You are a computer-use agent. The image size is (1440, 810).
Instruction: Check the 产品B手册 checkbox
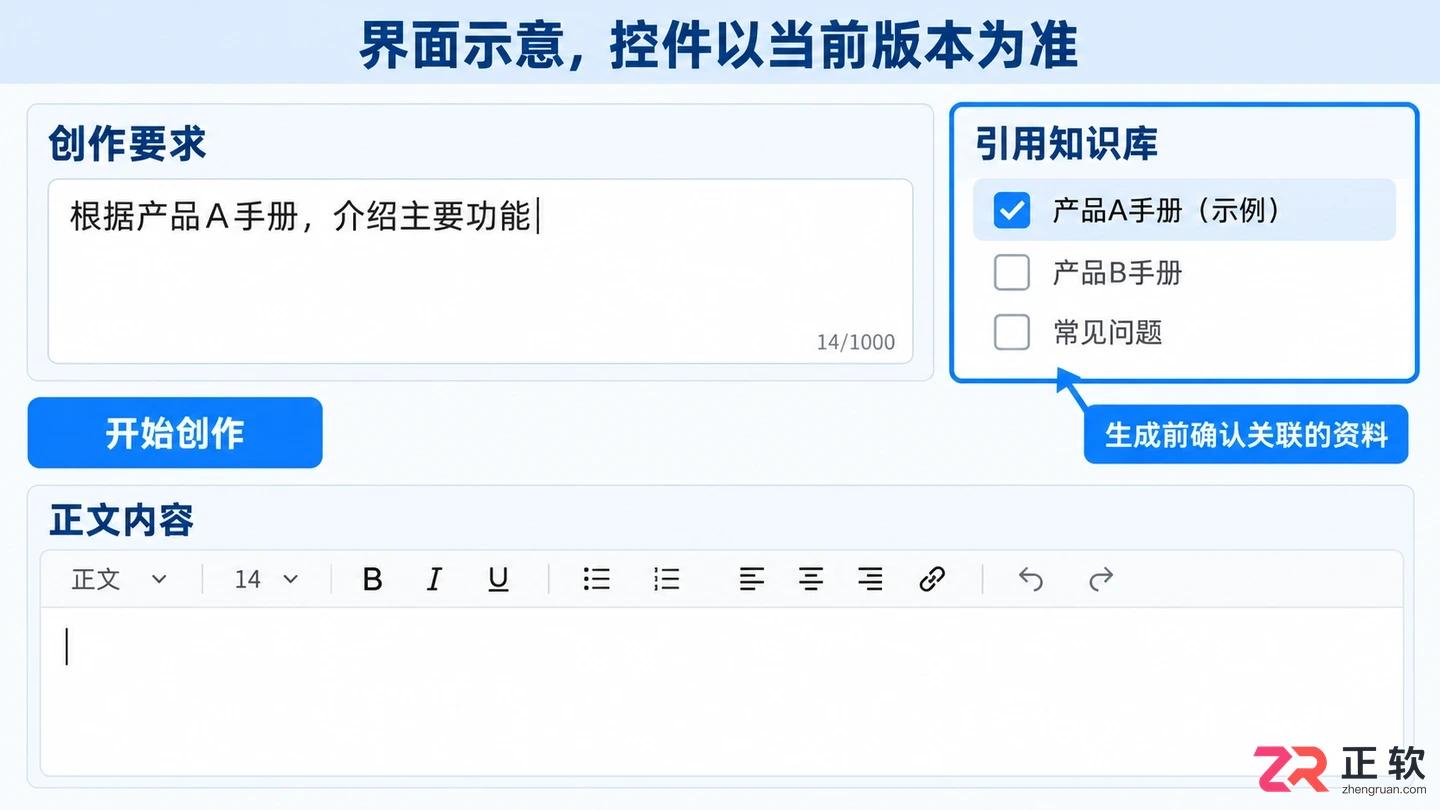click(x=1012, y=272)
